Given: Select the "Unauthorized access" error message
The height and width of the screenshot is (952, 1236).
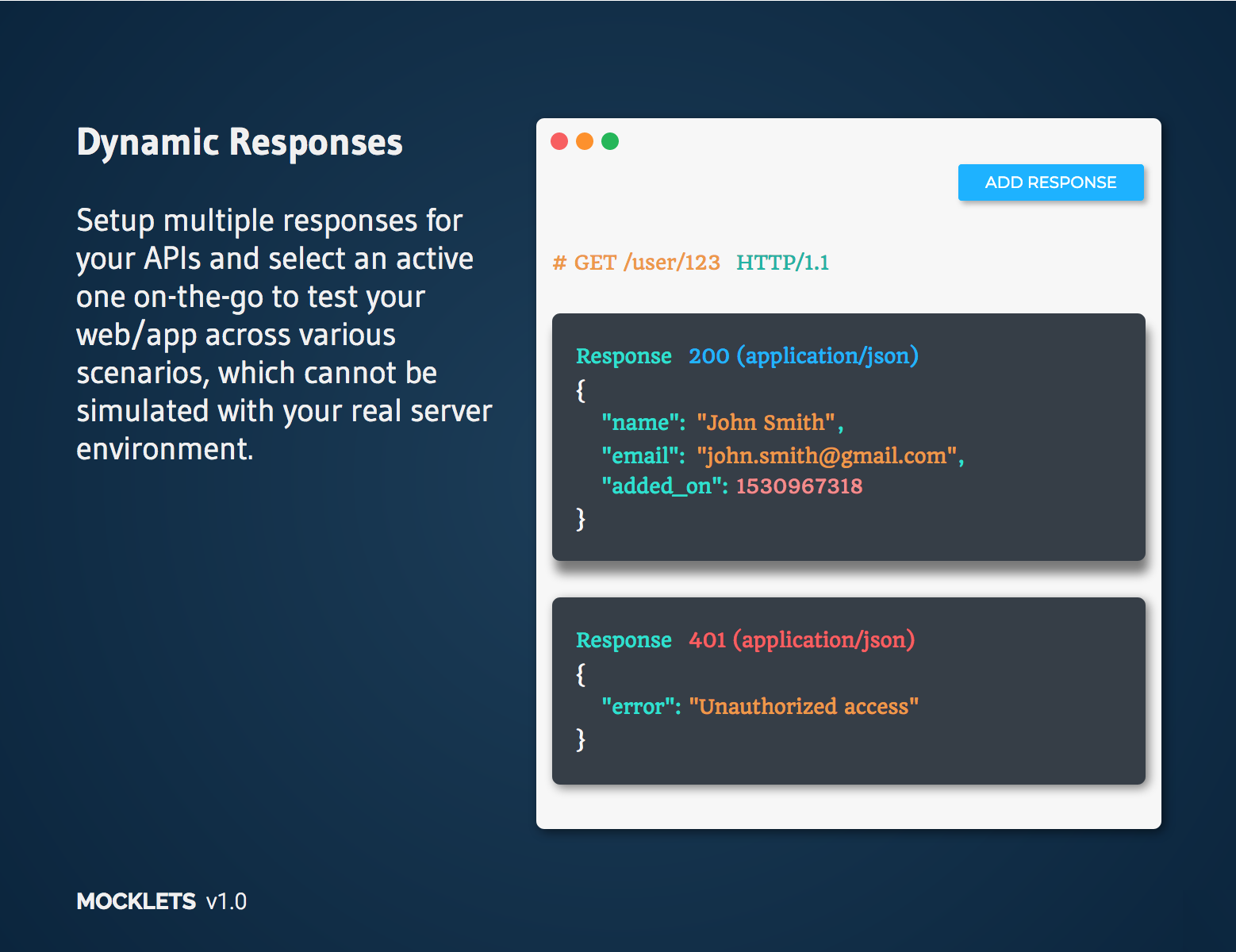Looking at the screenshot, I should click(804, 706).
